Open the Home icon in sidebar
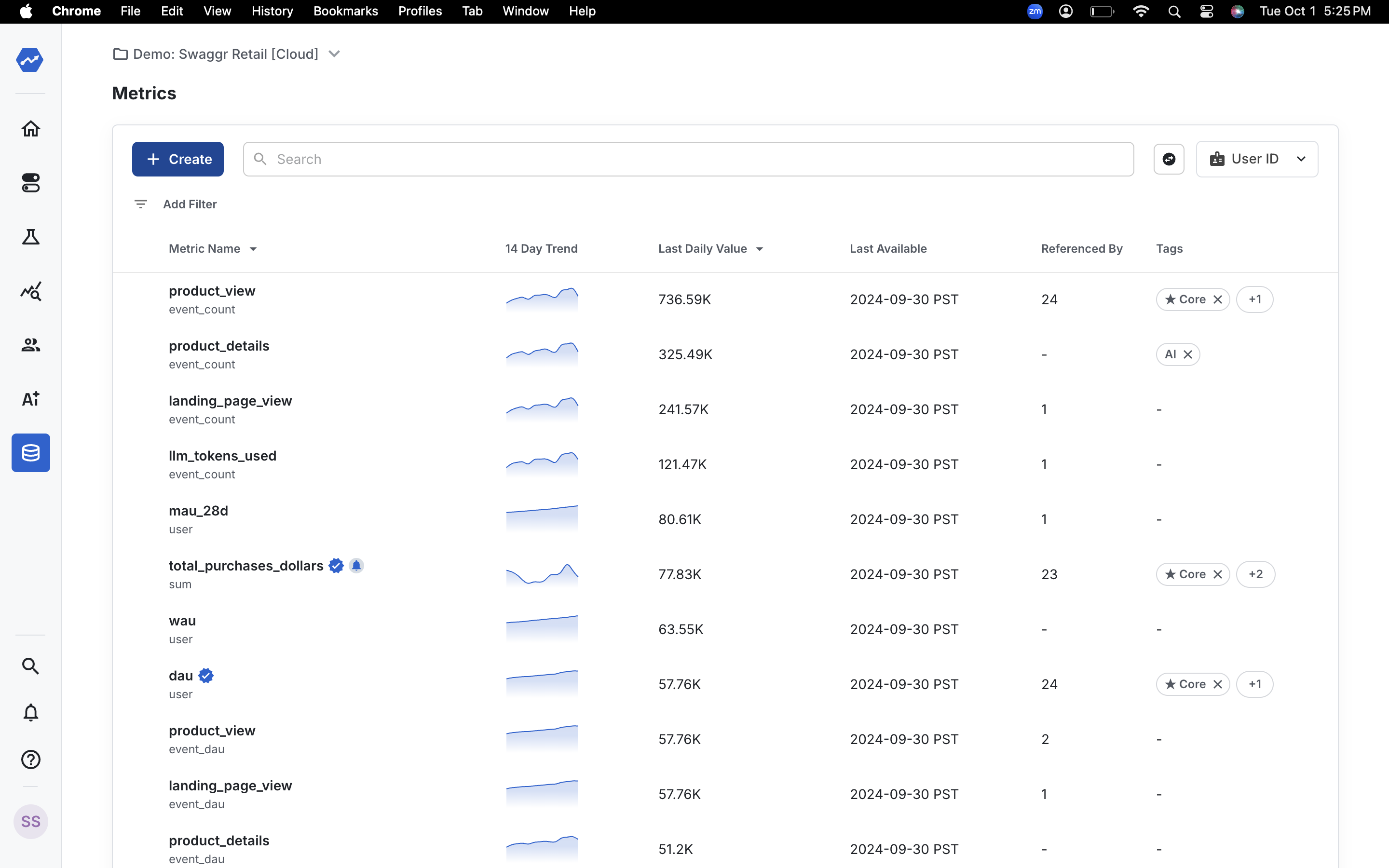Image resolution: width=1389 pixels, height=868 pixels. click(x=30, y=129)
